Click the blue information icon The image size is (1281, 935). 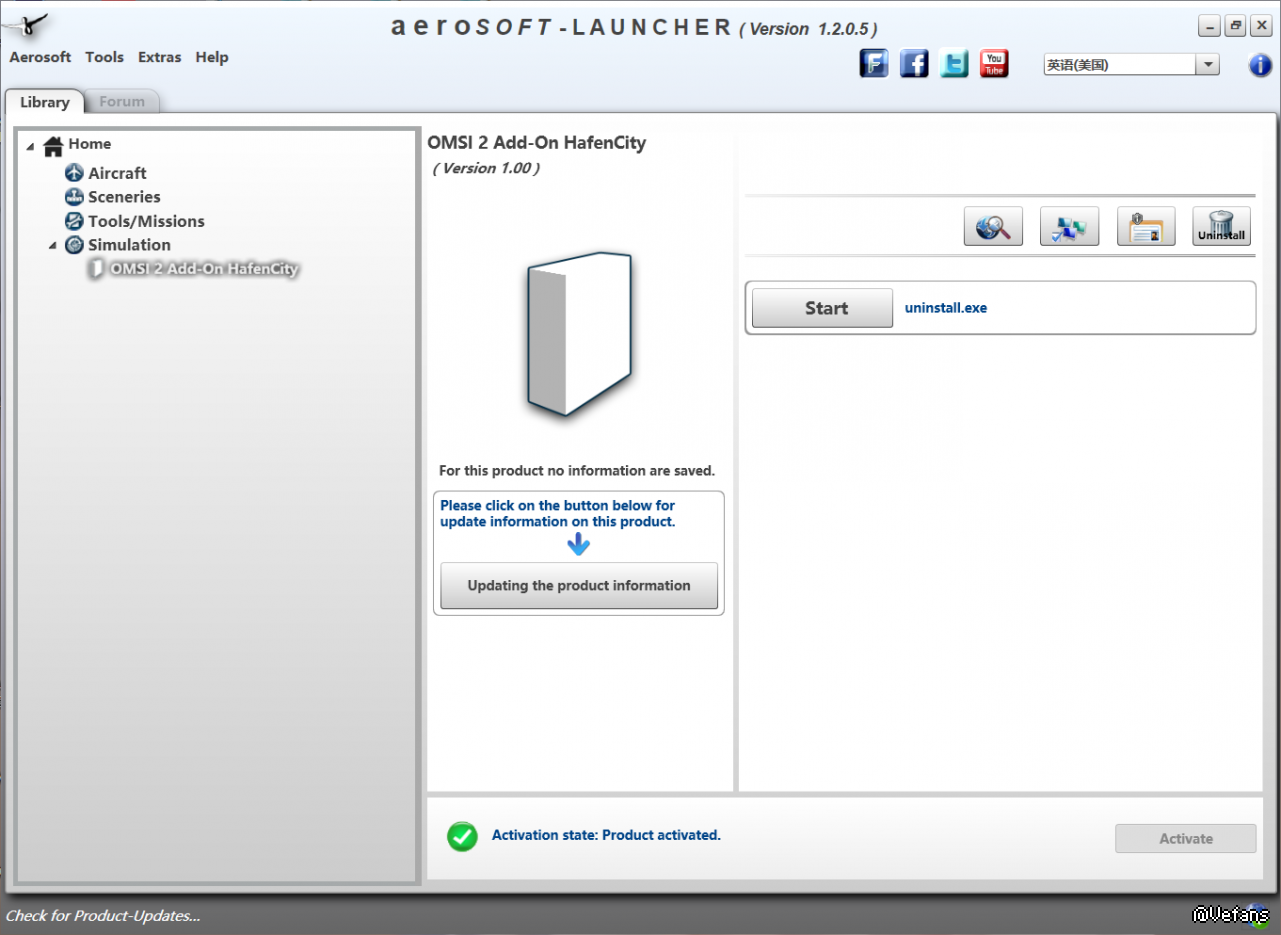pos(1261,65)
